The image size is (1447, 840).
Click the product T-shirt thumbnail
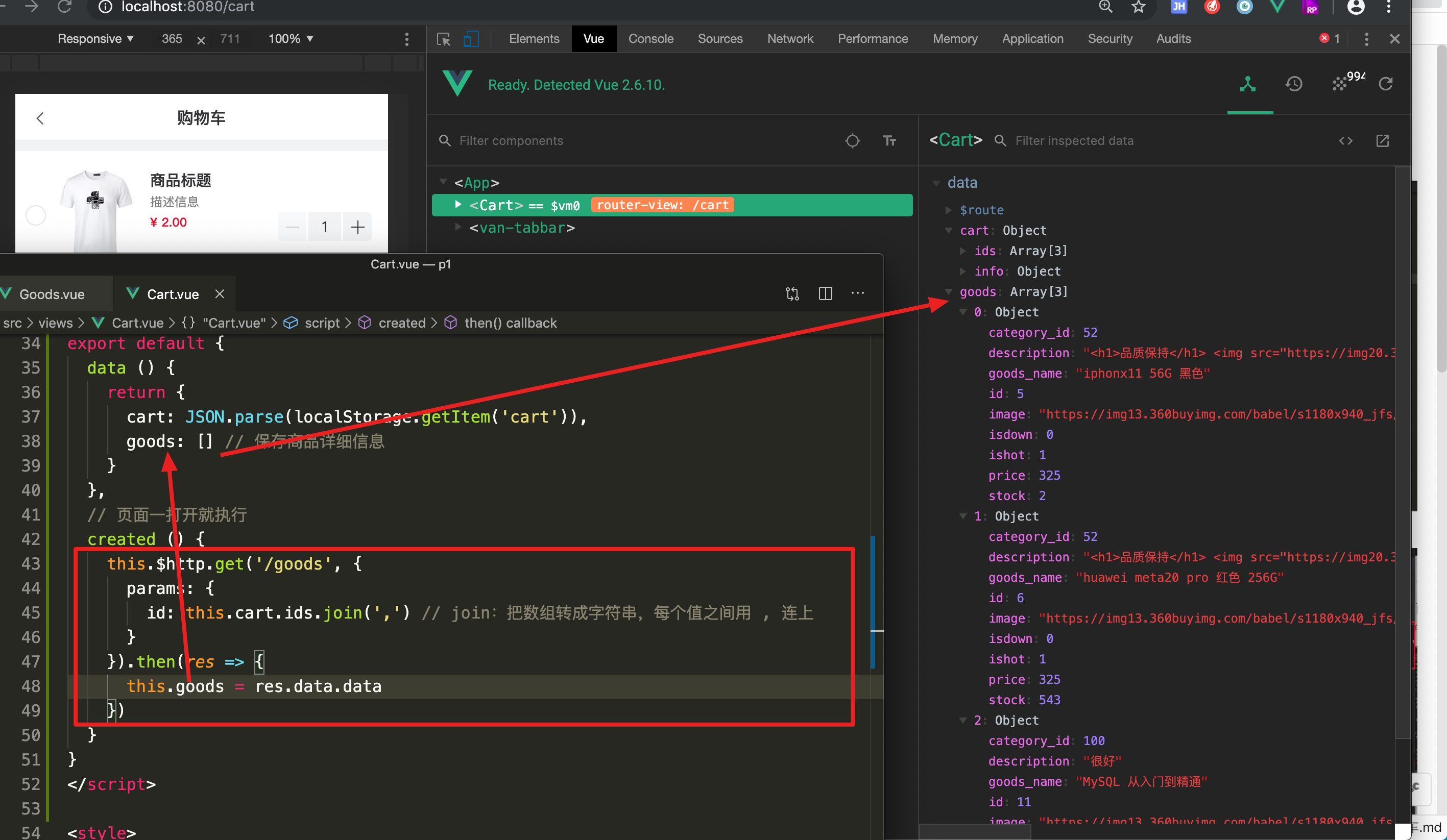click(96, 210)
